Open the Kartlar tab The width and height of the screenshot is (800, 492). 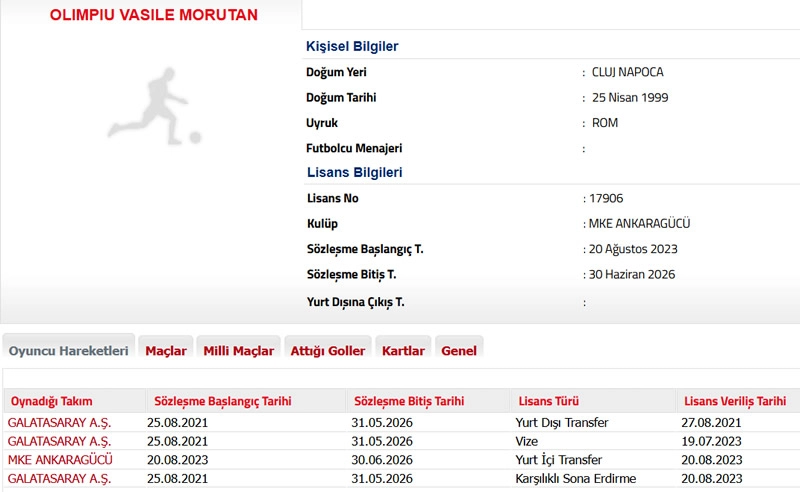click(x=403, y=351)
